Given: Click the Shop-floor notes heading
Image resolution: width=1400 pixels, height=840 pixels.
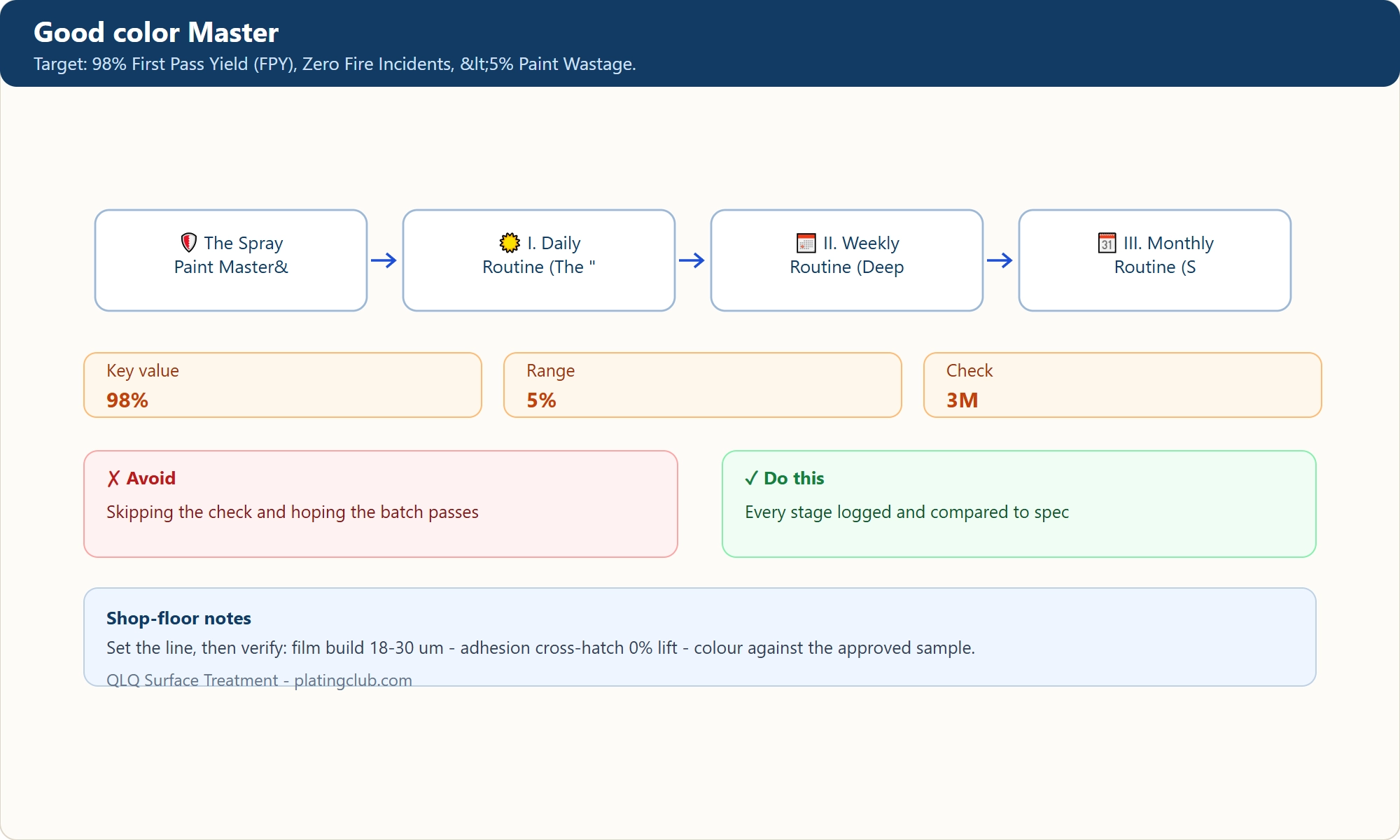Looking at the screenshot, I should coord(178,618).
